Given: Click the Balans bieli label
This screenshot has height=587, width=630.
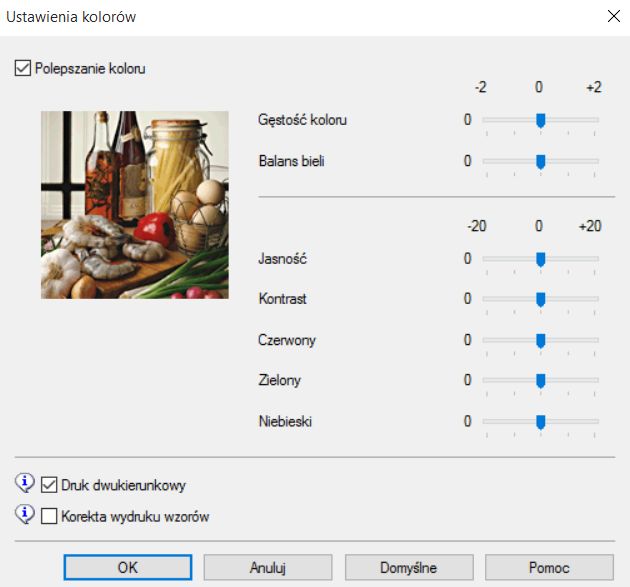Looking at the screenshot, I should 292,161.
